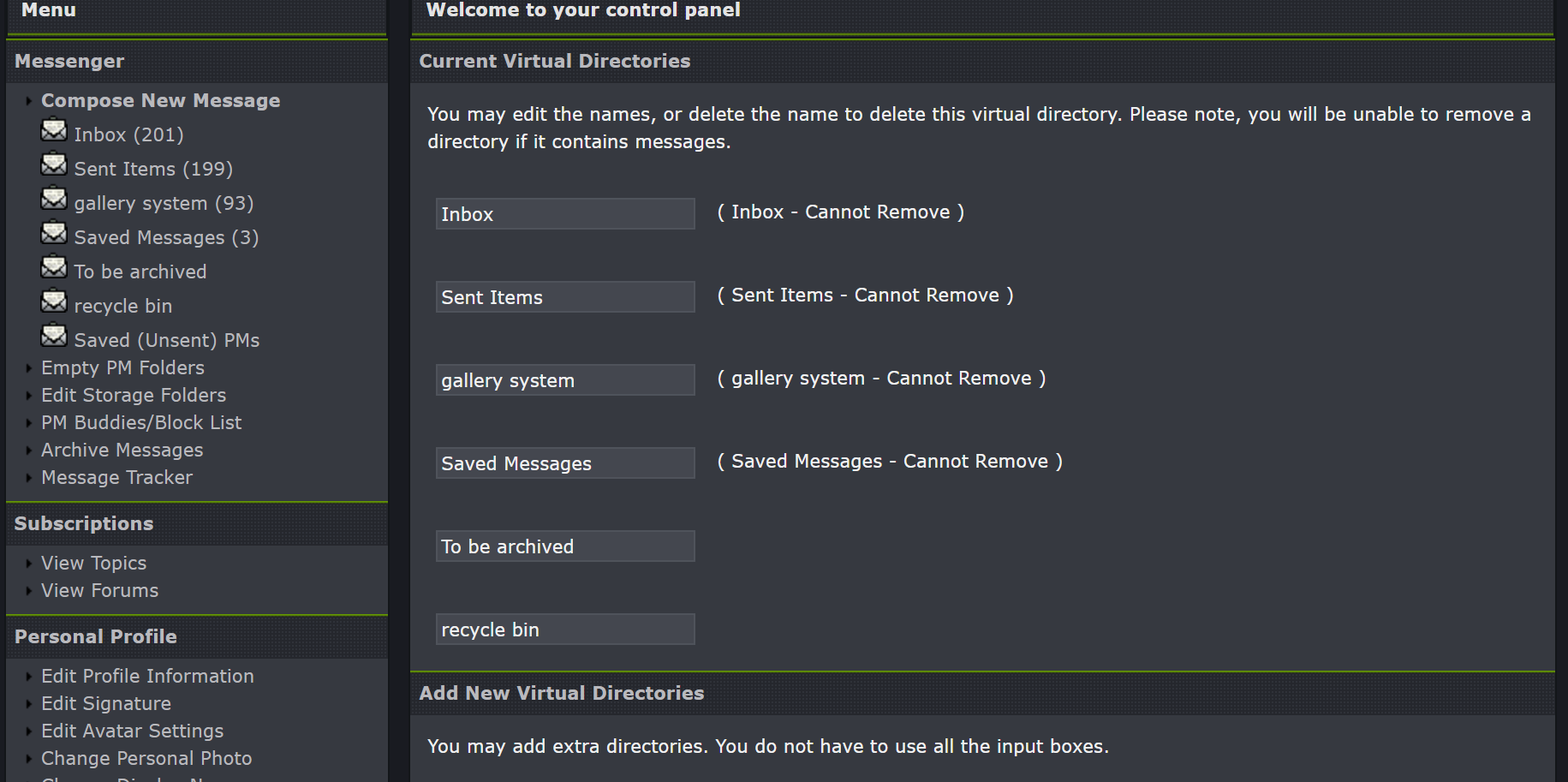
Task: Click the envelope icon beside Sent Items (199)
Action: coord(54,164)
